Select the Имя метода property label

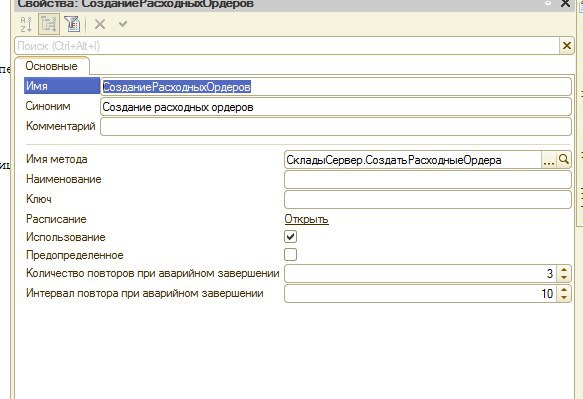click(x=57, y=159)
